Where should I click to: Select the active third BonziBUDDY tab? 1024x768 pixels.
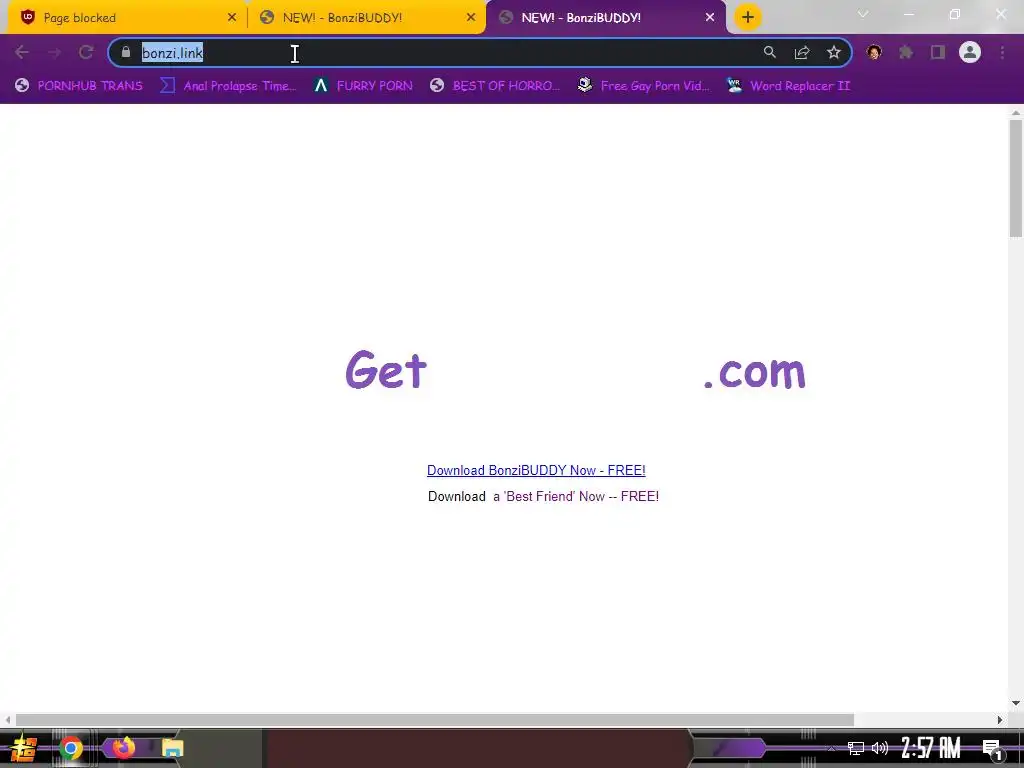coord(604,18)
